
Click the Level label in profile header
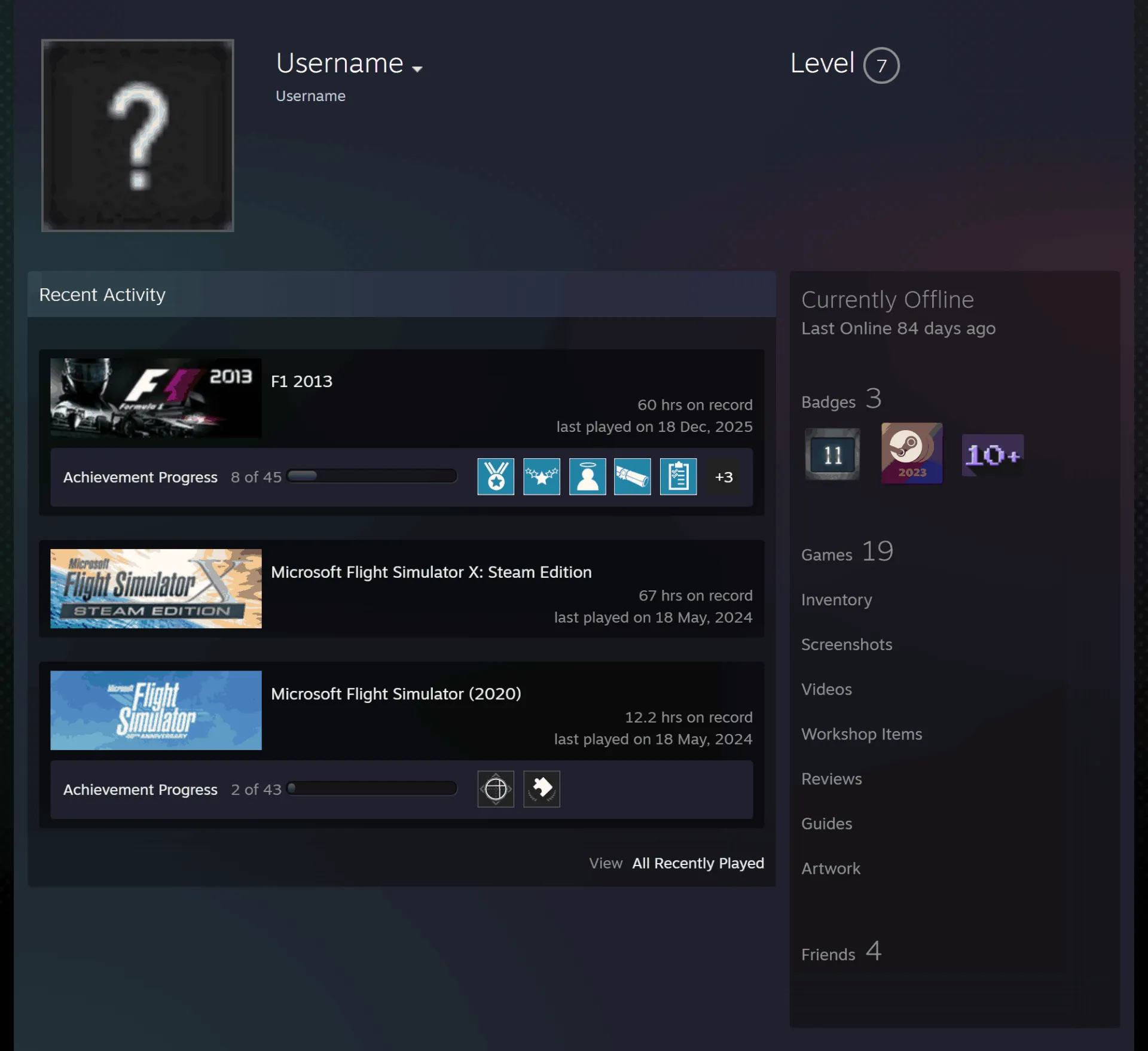pos(822,63)
